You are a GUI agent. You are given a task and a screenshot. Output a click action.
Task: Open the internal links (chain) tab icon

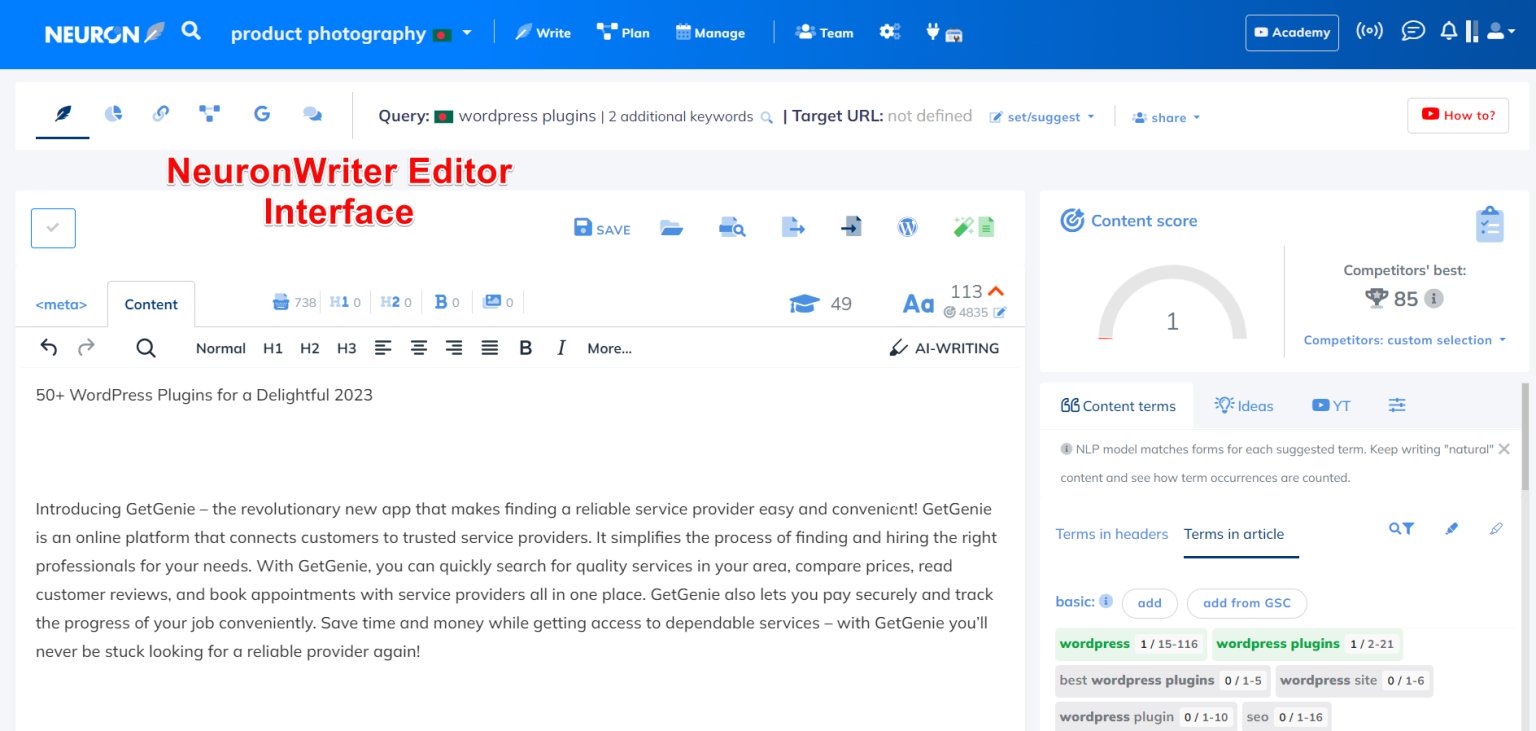pyautogui.click(x=161, y=114)
